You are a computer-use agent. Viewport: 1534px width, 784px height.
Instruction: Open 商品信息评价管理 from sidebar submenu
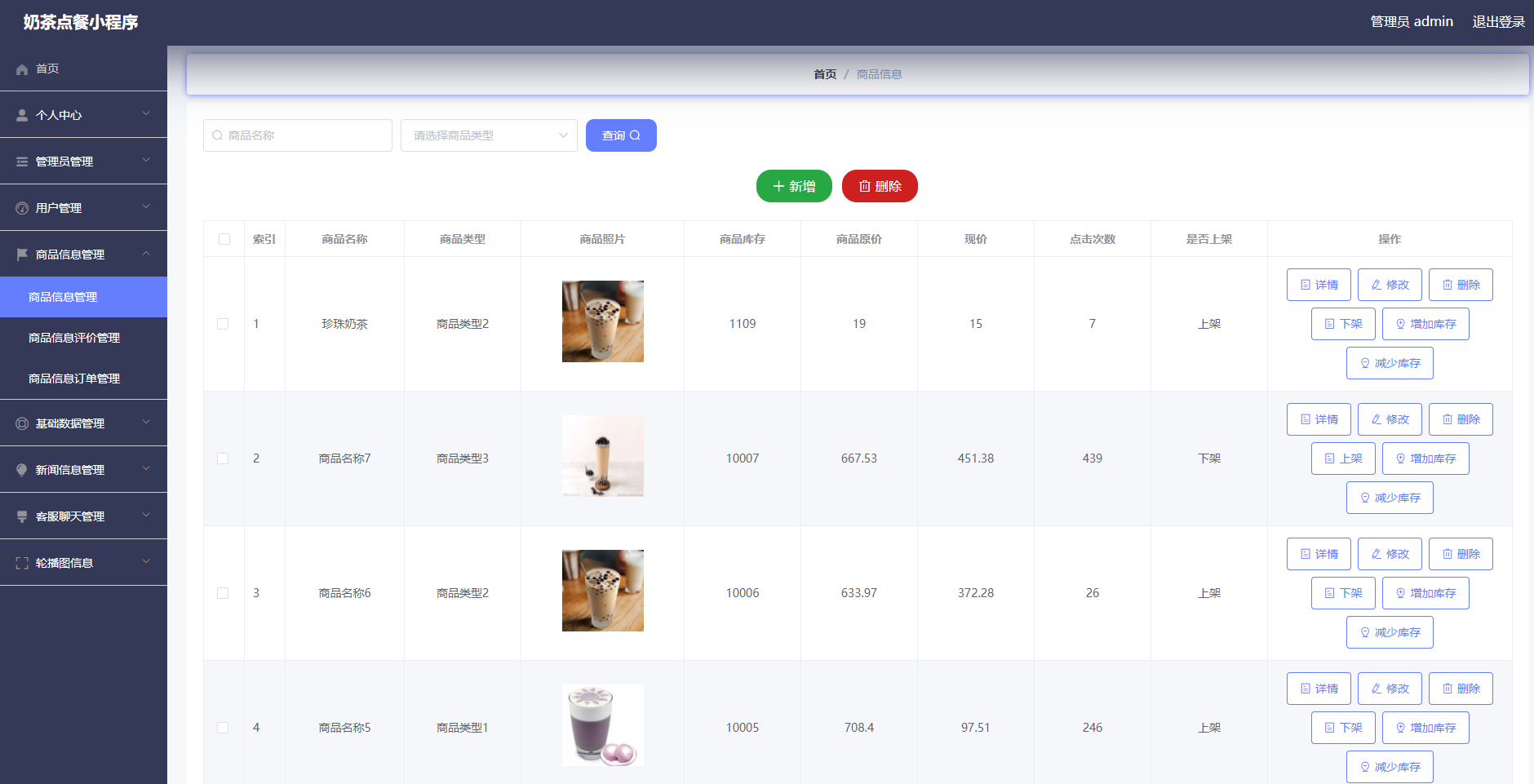pos(73,337)
